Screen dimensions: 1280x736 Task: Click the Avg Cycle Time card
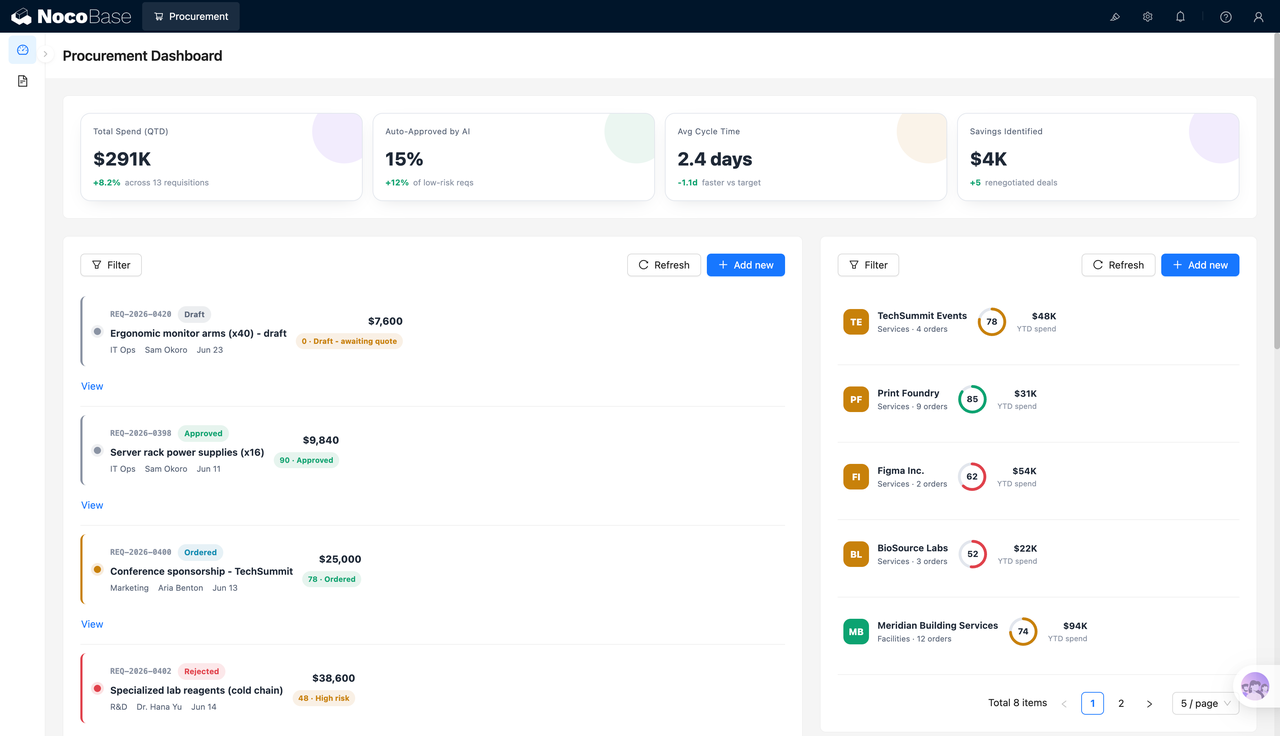coord(806,157)
